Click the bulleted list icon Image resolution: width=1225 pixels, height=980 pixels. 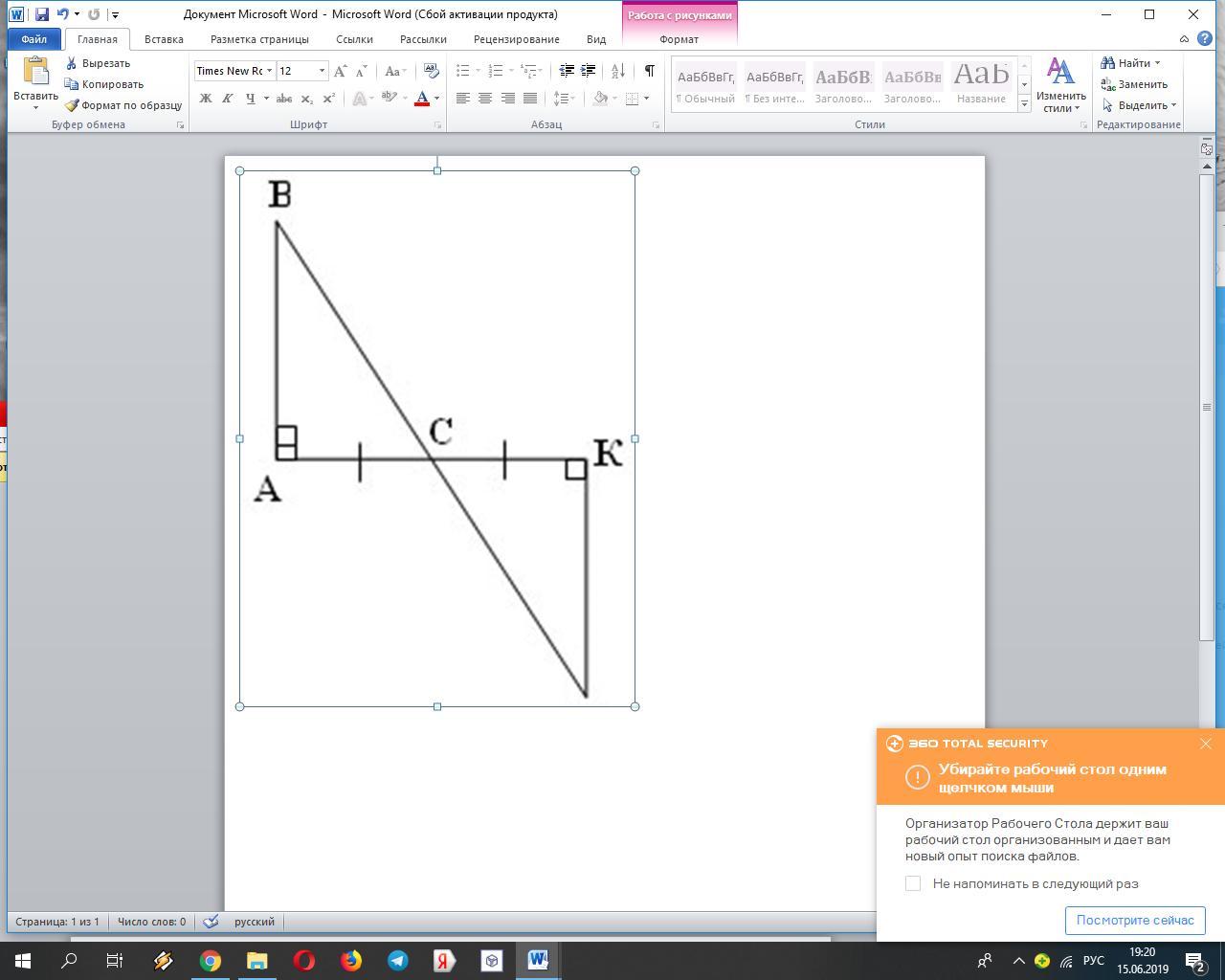pos(462,71)
